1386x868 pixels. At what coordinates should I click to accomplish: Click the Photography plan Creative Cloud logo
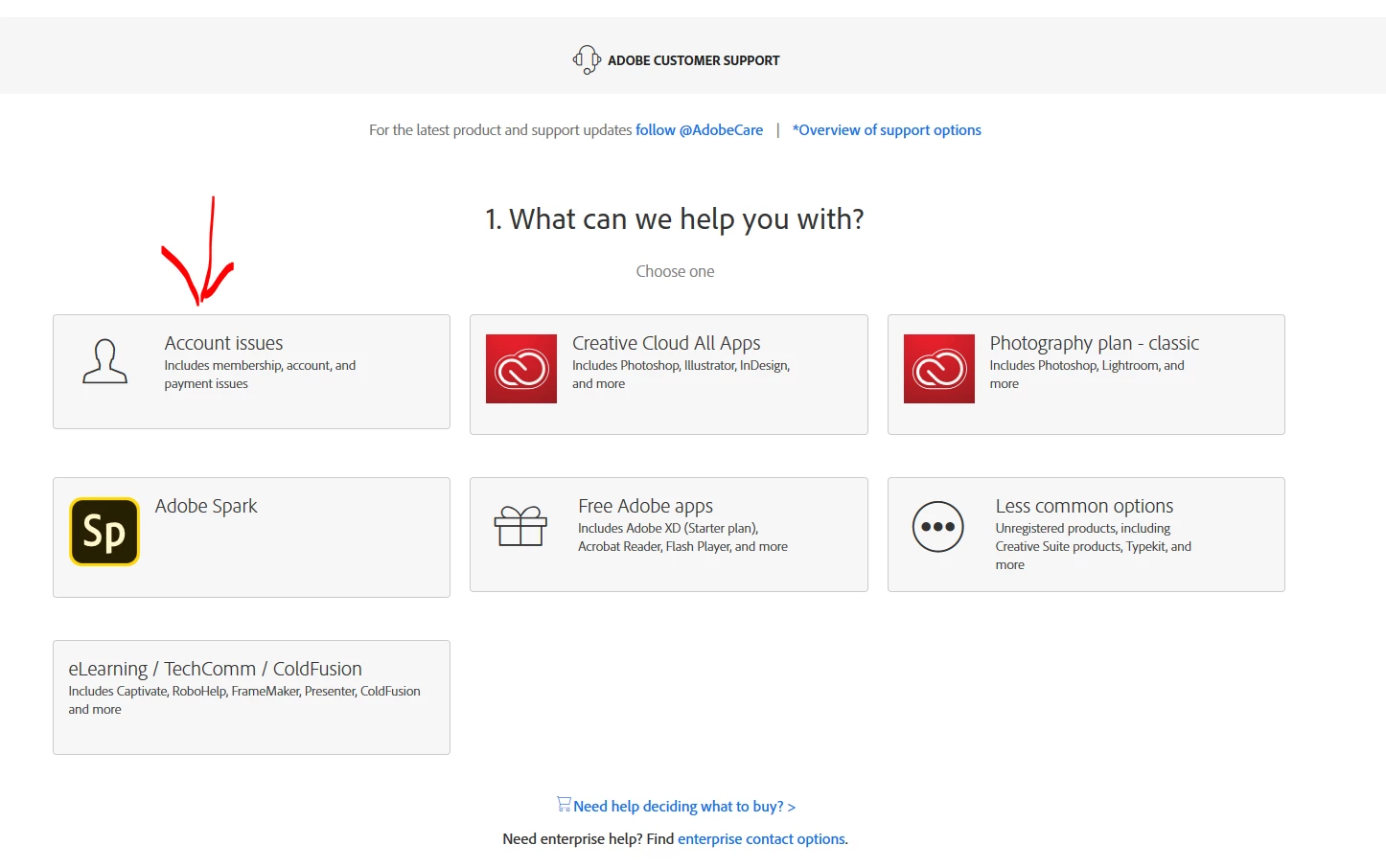[x=939, y=369]
